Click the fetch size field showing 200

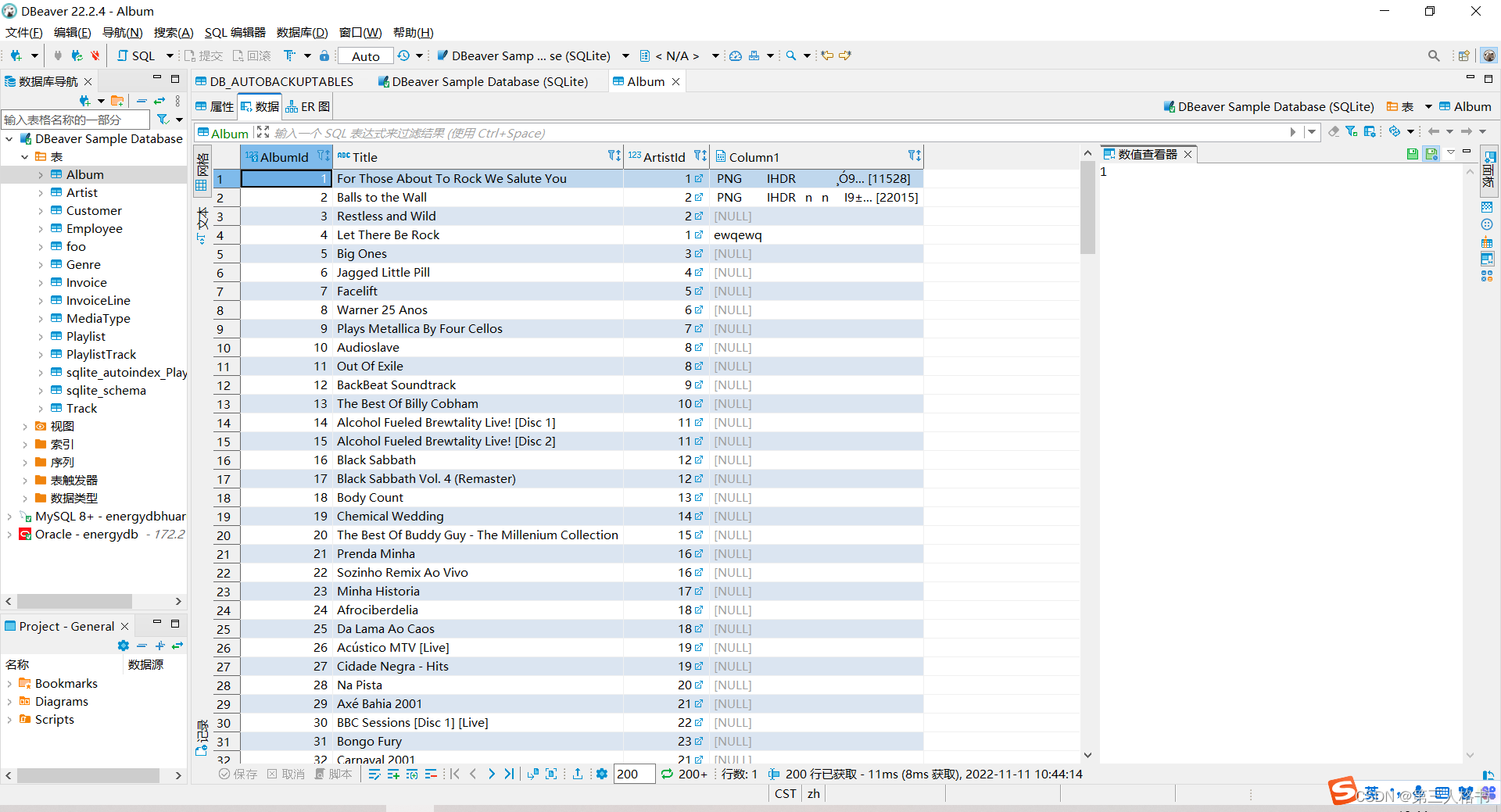(633, 774)
